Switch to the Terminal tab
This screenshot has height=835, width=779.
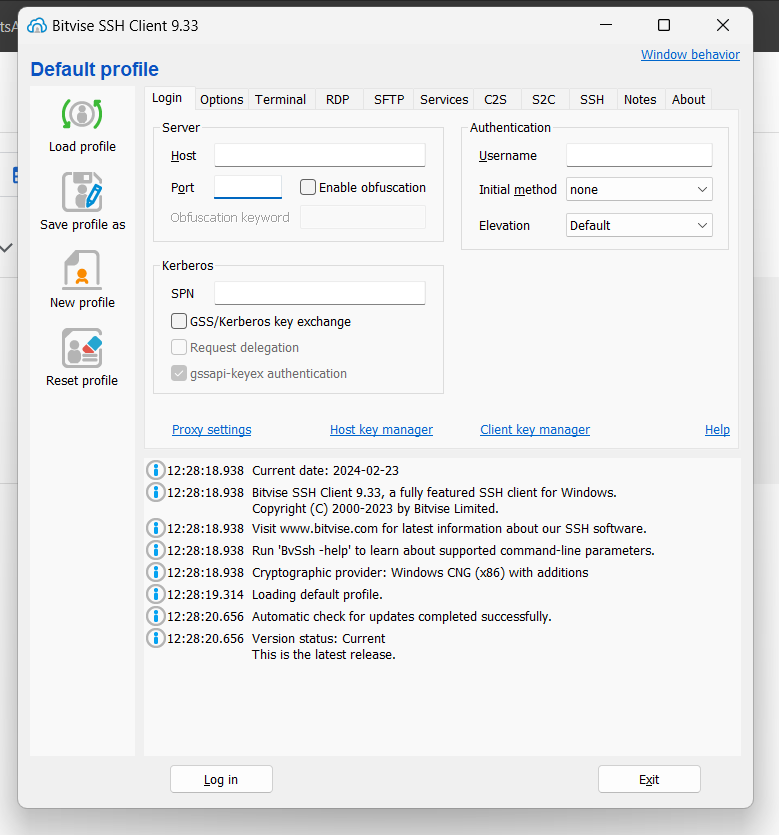tap(281, 100)
